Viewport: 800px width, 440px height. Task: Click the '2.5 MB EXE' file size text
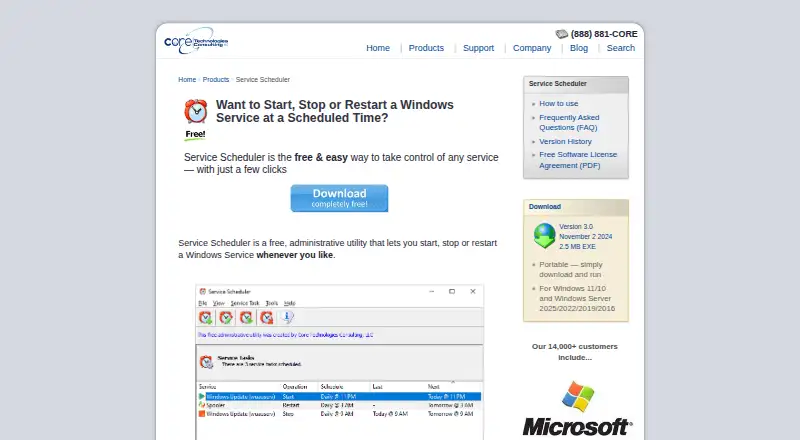(x=577, y=247)
